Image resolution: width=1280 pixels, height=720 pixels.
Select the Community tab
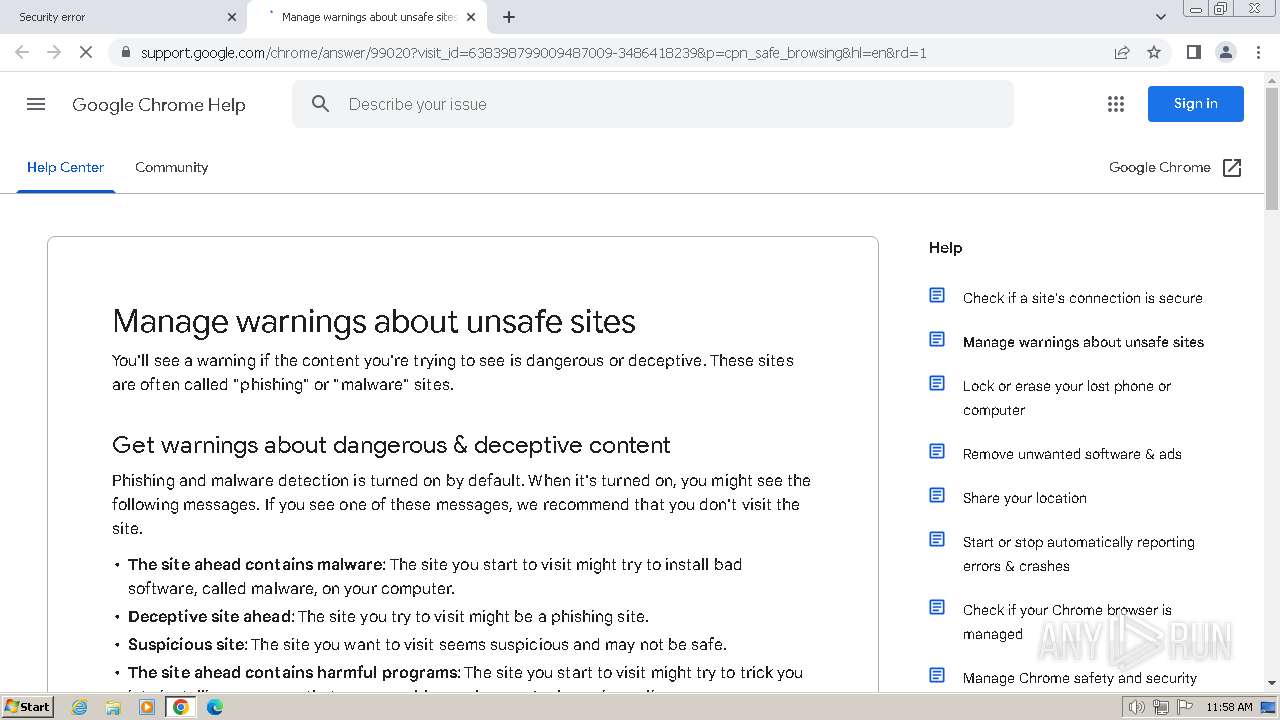[172, 167]
